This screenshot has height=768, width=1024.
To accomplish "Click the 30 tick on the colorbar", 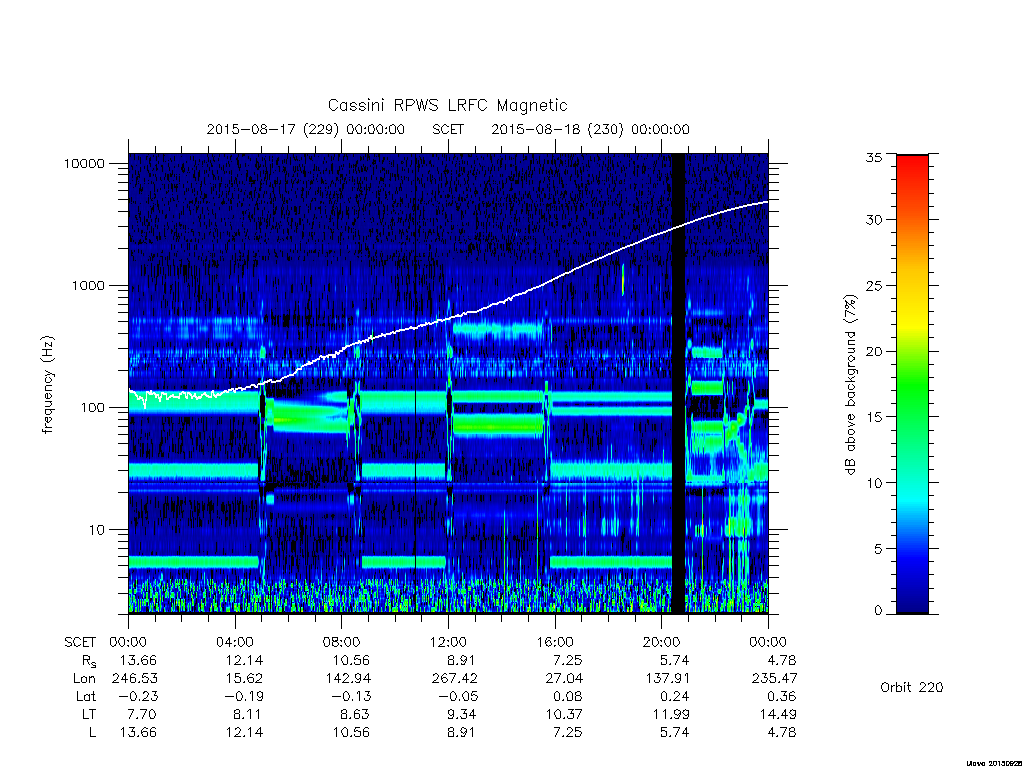I will (x=873, y=219).
